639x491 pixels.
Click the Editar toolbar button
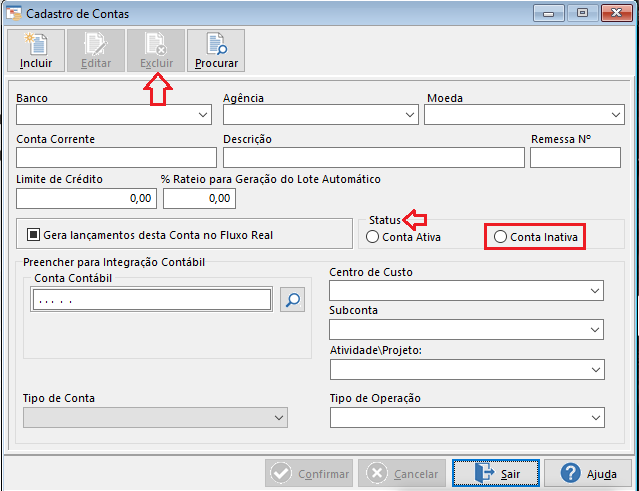[96, 51]
